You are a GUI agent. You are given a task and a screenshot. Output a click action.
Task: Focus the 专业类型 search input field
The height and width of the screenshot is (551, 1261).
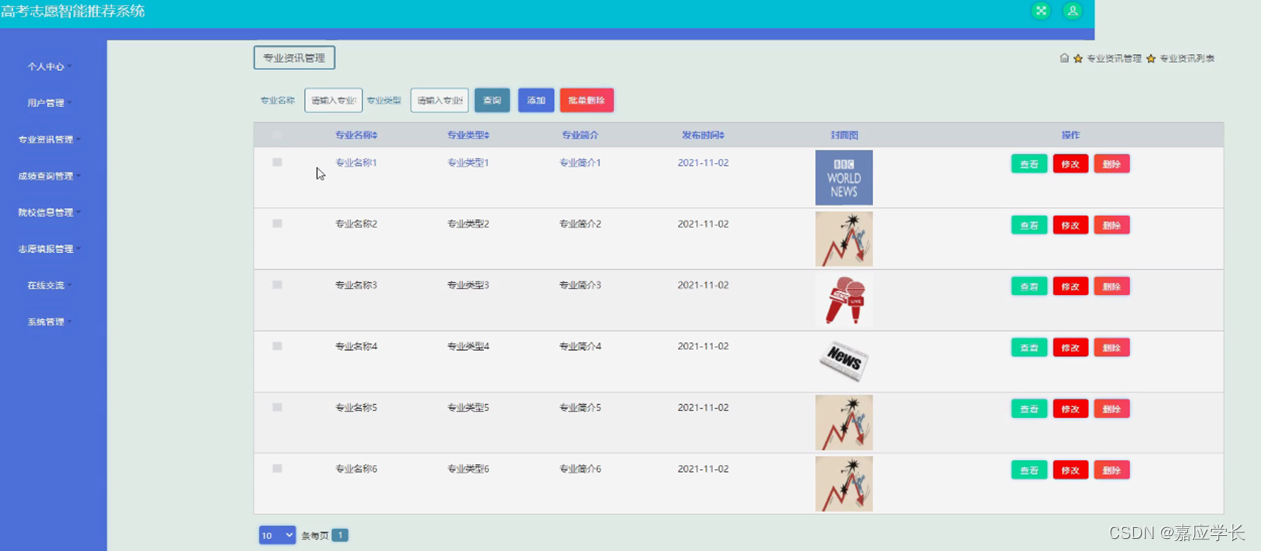pyautogui.click(x=439, y=100)
